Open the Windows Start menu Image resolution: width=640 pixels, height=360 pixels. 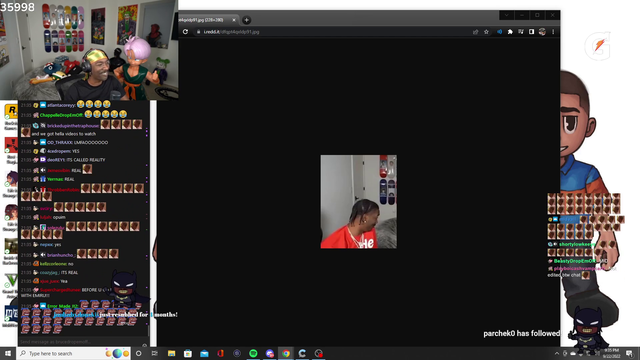coord(8,353)
